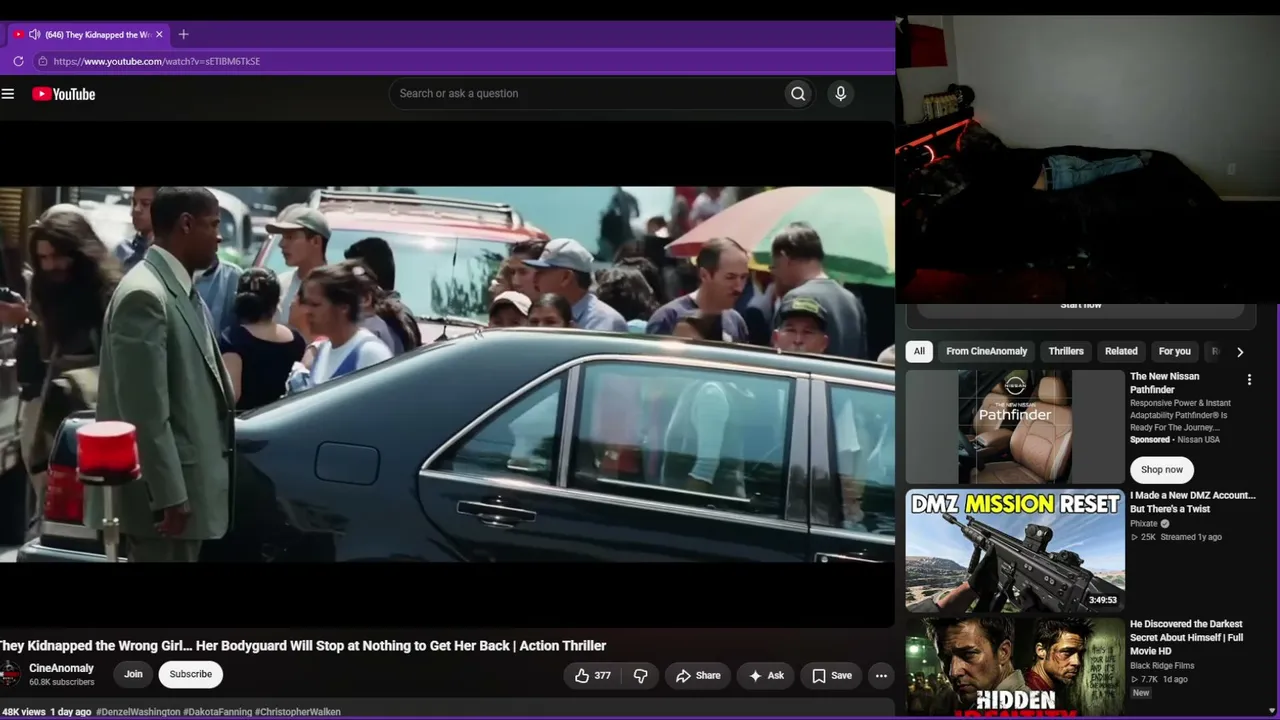Subscribe to CineAnomaly
Viewport: 1280px width, 720px height.
tap(190, 675)
